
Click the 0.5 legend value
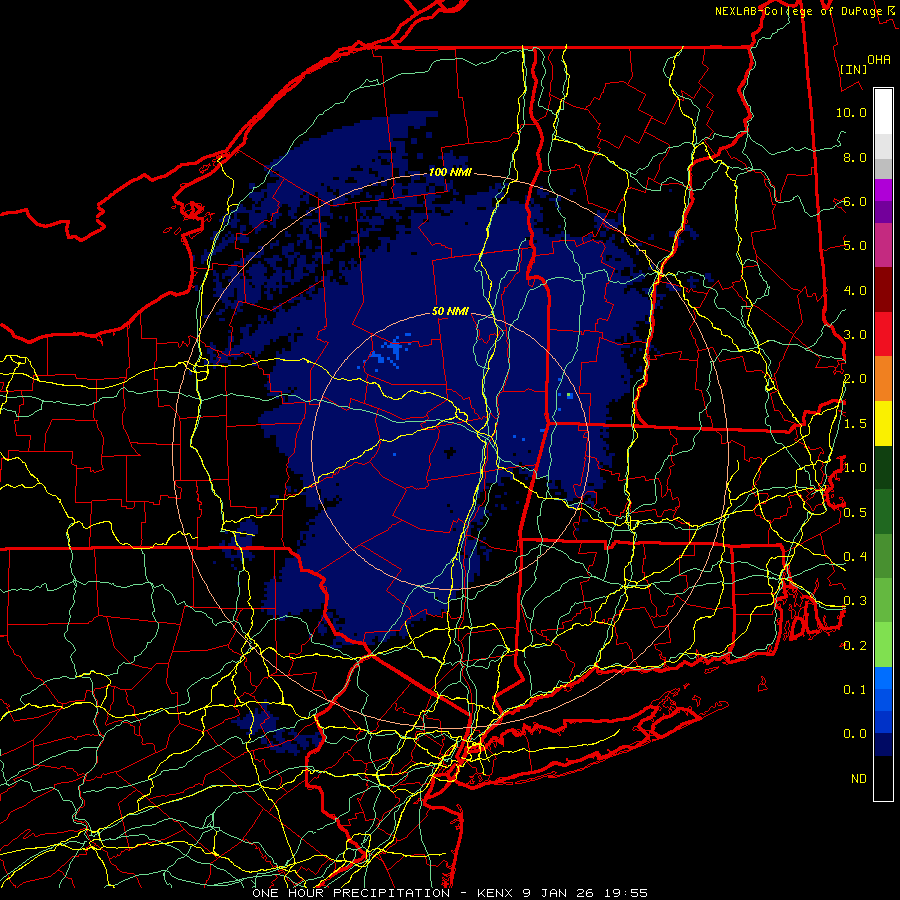coord(855,512)
